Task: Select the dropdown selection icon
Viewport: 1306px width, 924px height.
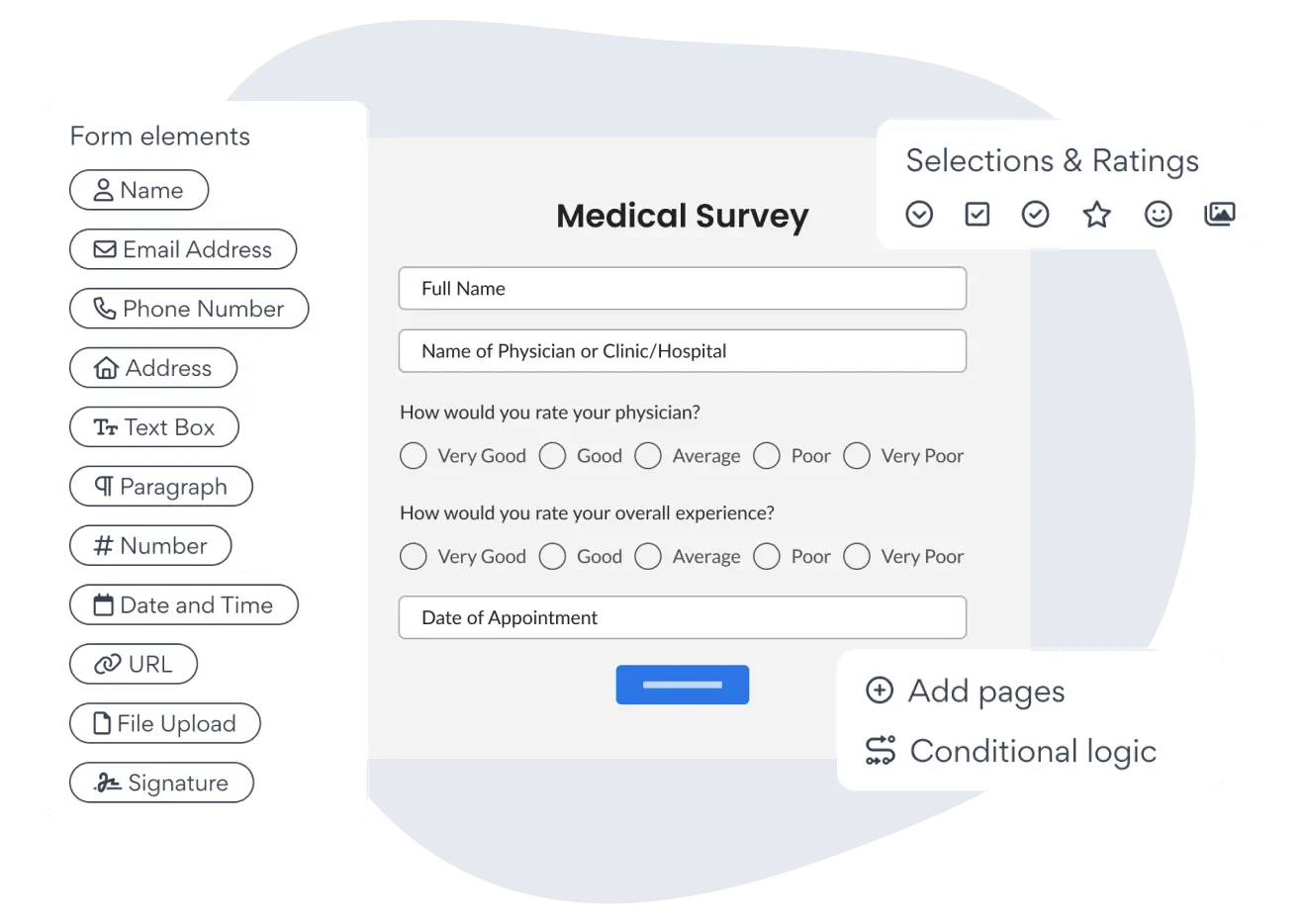Action: [x=919, y=214]
